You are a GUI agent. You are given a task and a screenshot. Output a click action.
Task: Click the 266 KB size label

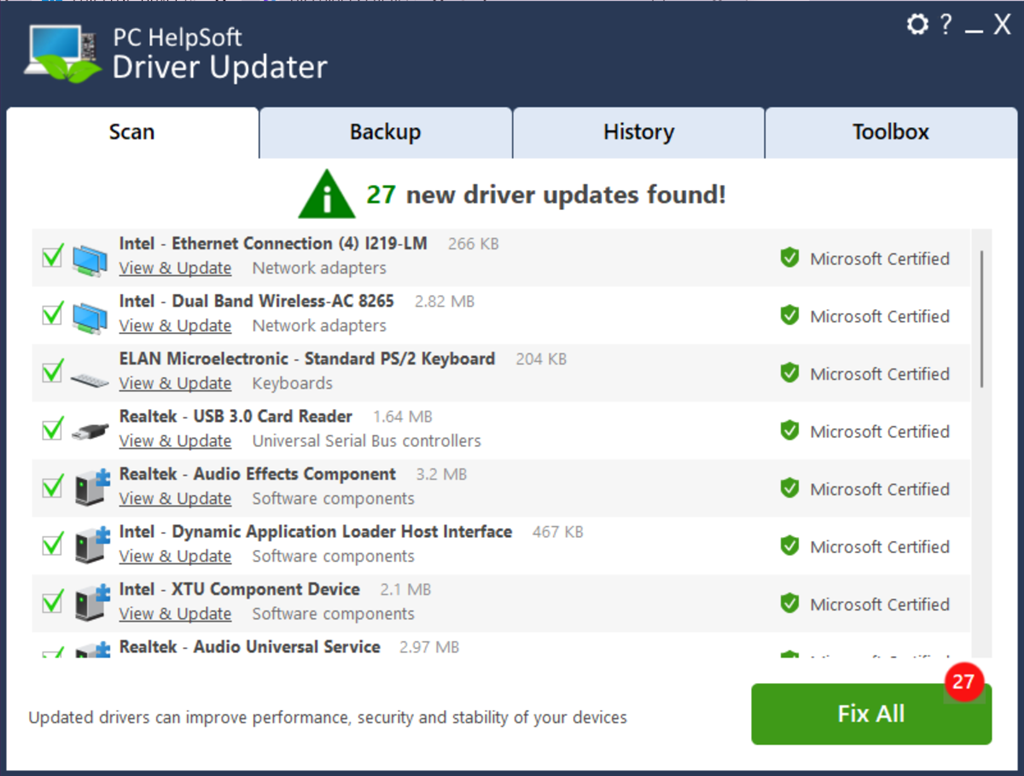point(473,244)
